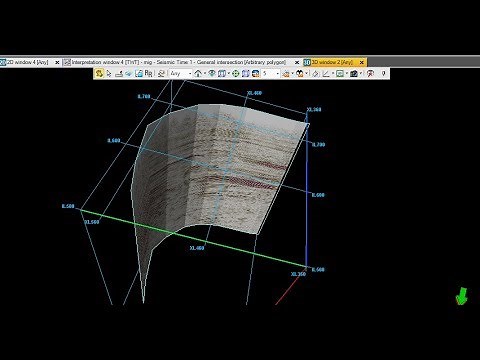Click the clipboard lock toolbar icon
Screen dimensions: 480x360
(139, 73)
